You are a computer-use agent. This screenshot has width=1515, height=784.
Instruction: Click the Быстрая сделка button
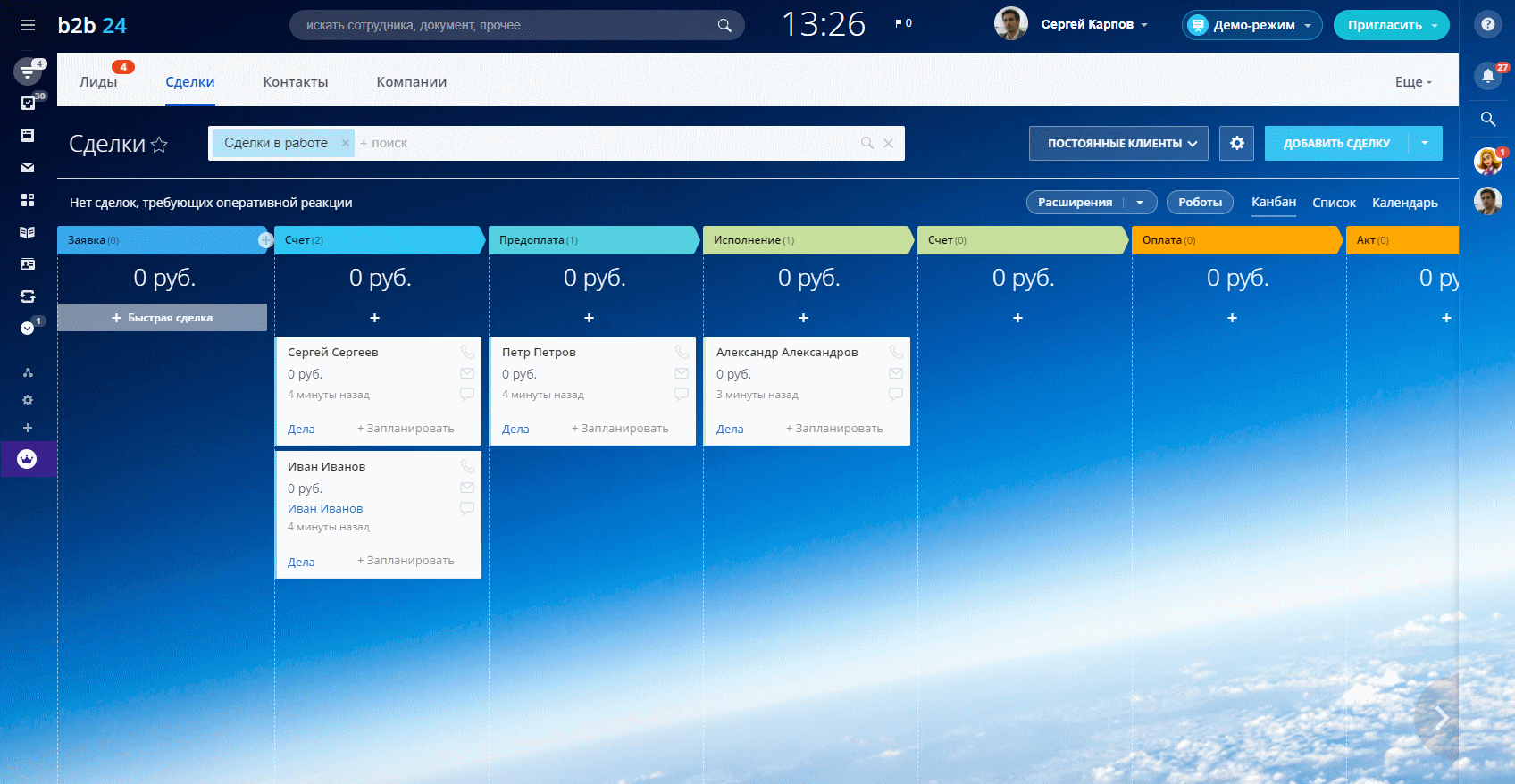[163, 318]
